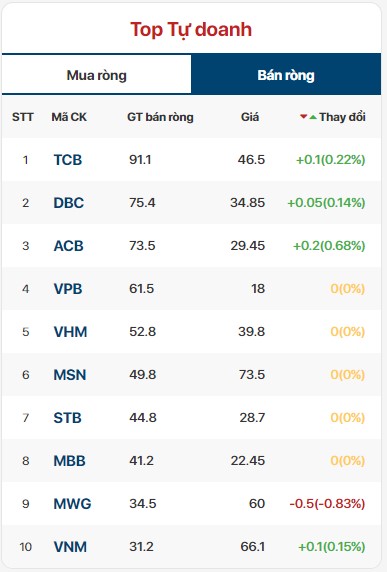Open the TCB stock link
The image size is (387, 572).
point(68,160)
